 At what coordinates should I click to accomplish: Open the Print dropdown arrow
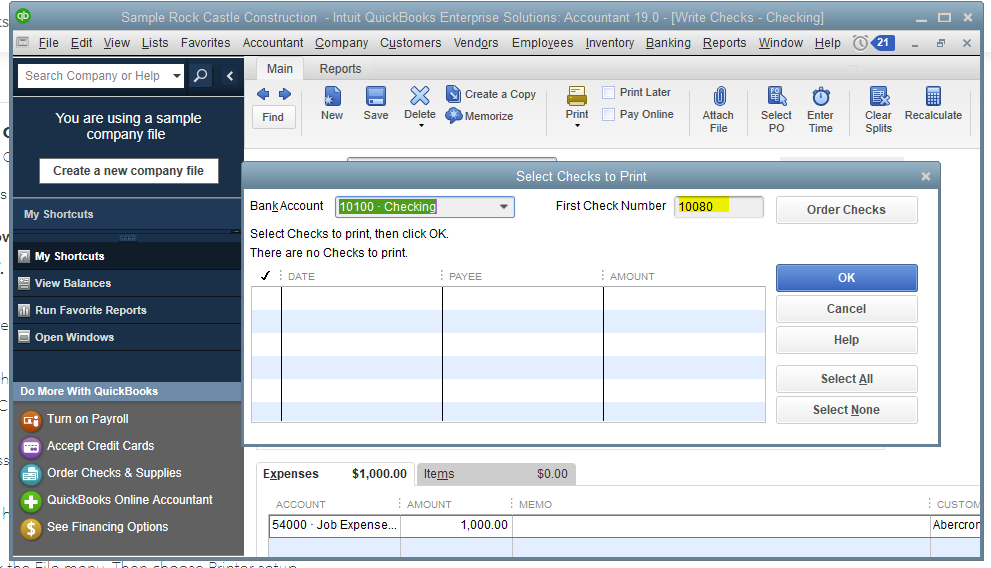coord(577,126)
